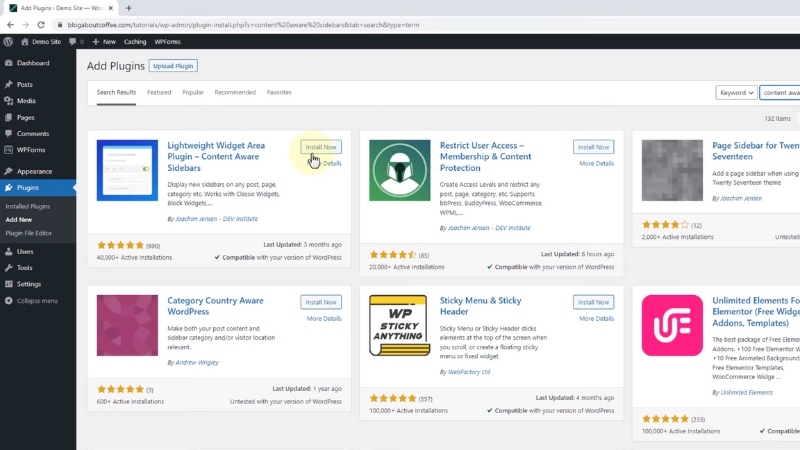Viewport: 800px width, 450px height.
Task: Click site security lock icon in address bar
Action: click(x=60, y=24)
